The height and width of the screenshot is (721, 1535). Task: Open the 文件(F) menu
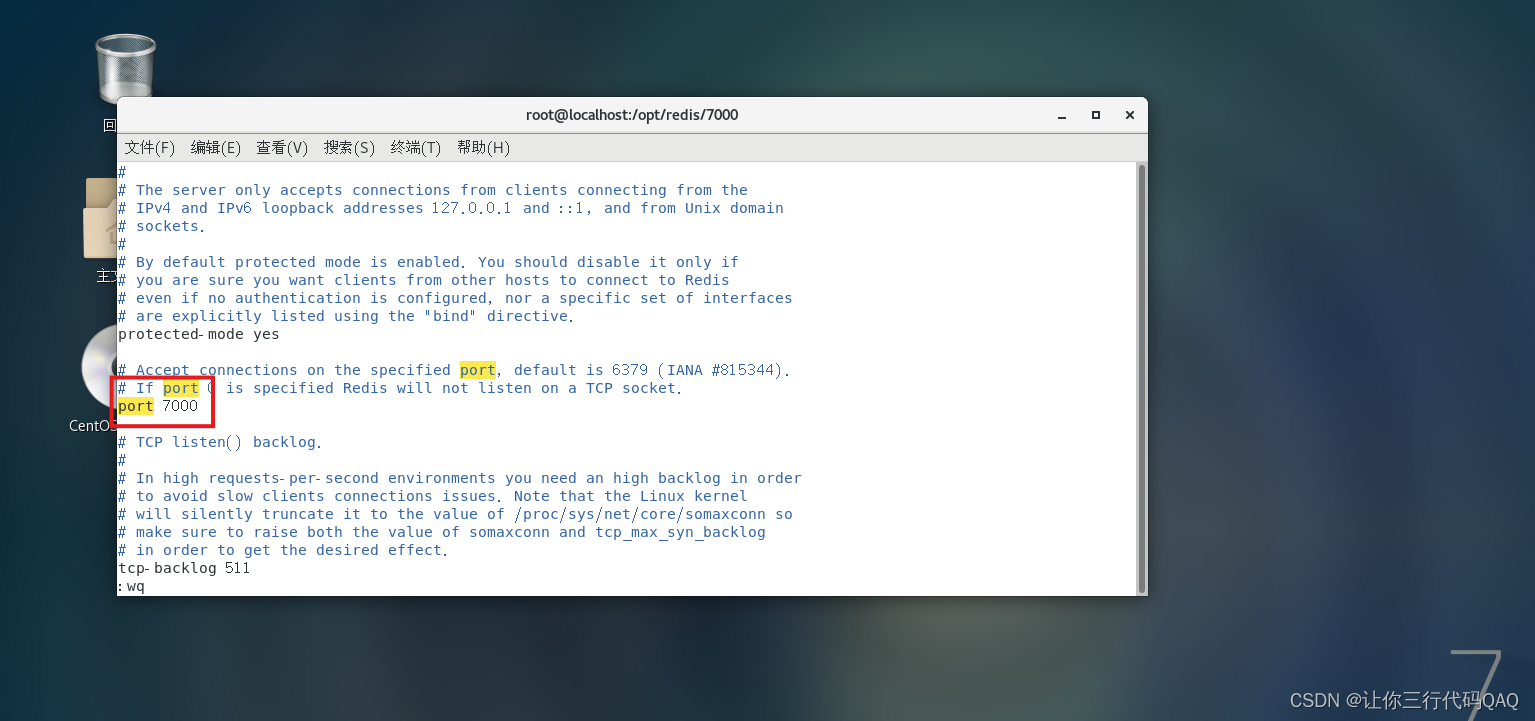point(149,147)
